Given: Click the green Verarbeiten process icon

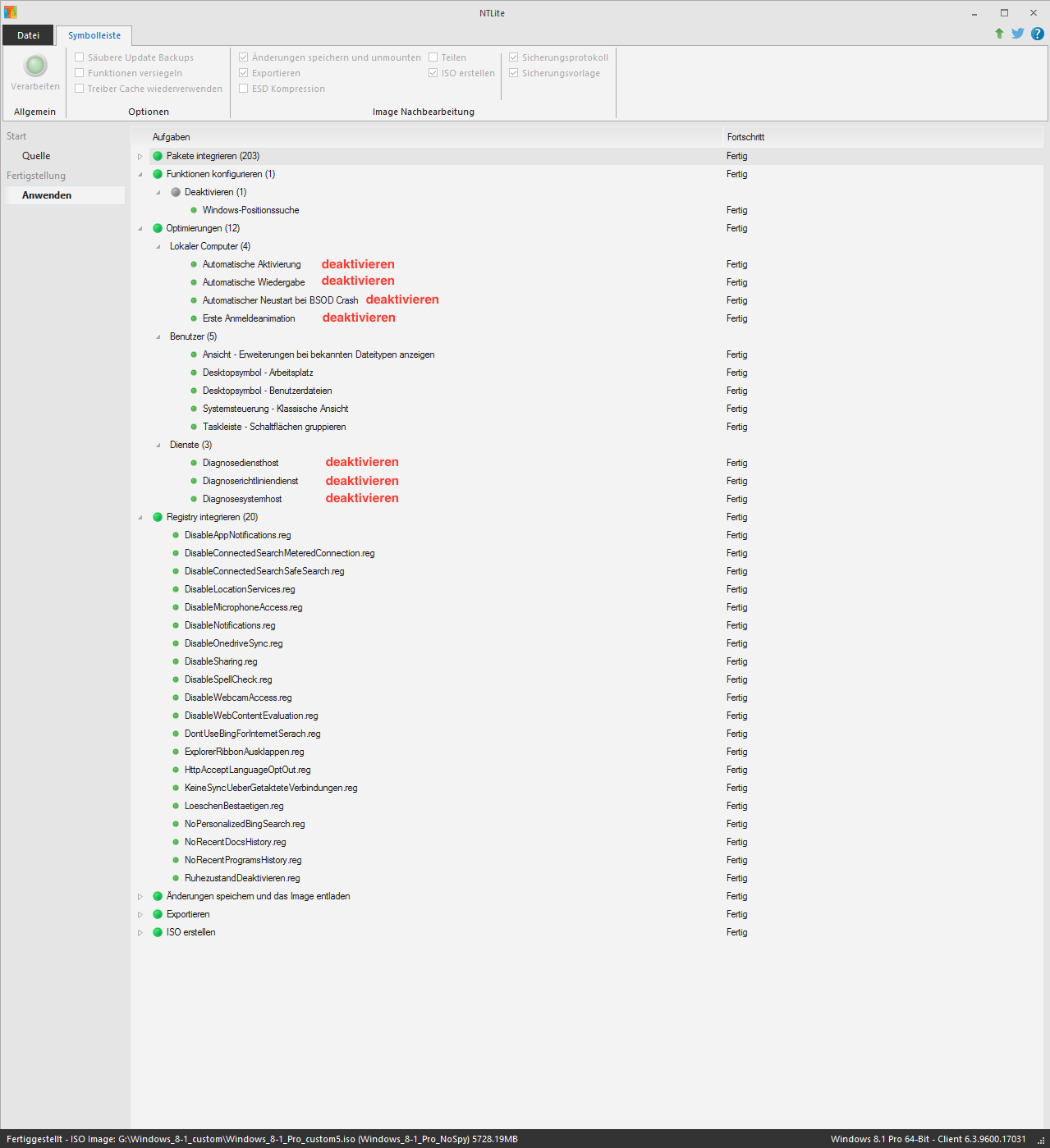Looking at the screenshot, I should pos(35,65).
